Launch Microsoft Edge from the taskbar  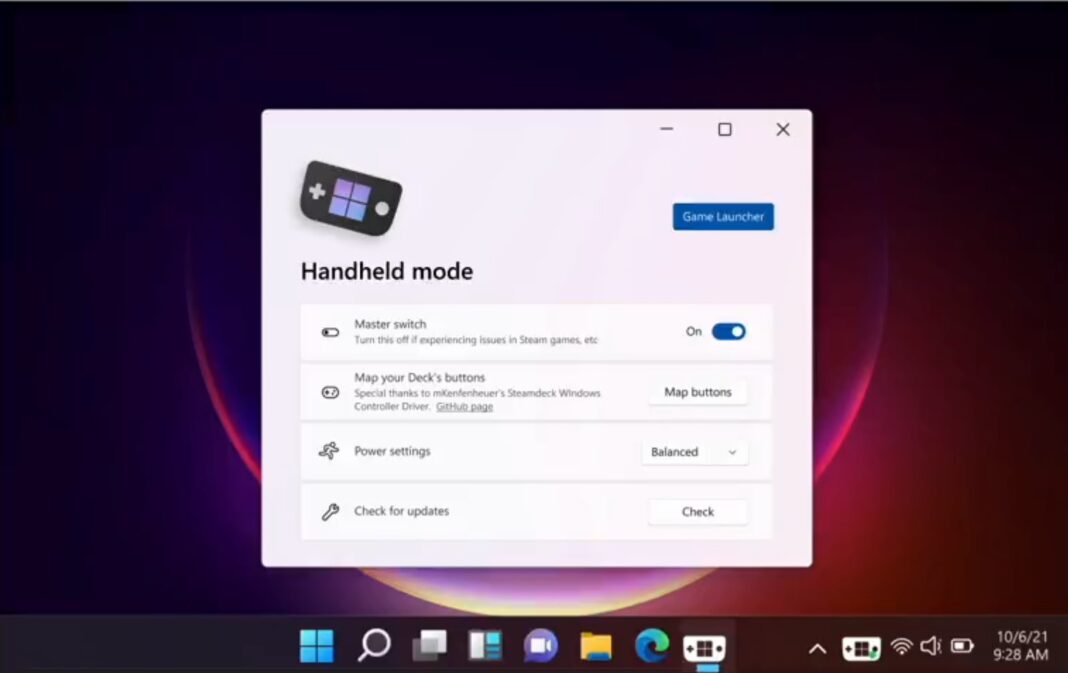tap(650, 645)
